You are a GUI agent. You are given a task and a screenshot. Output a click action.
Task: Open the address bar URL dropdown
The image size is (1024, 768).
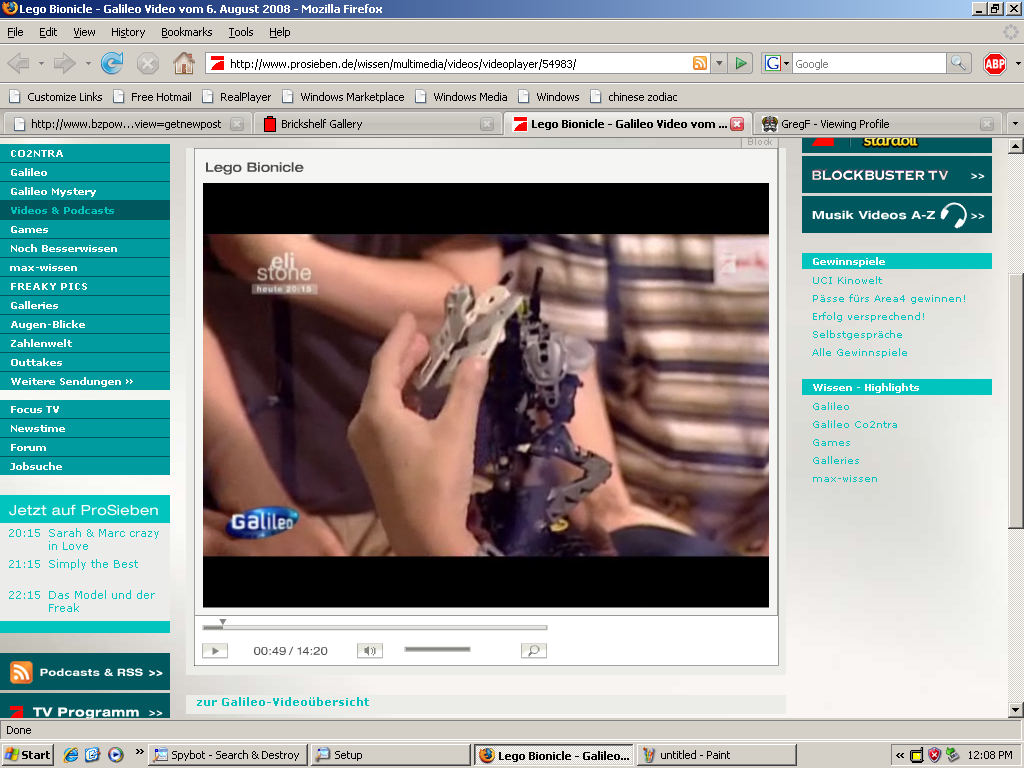(719, 63)
